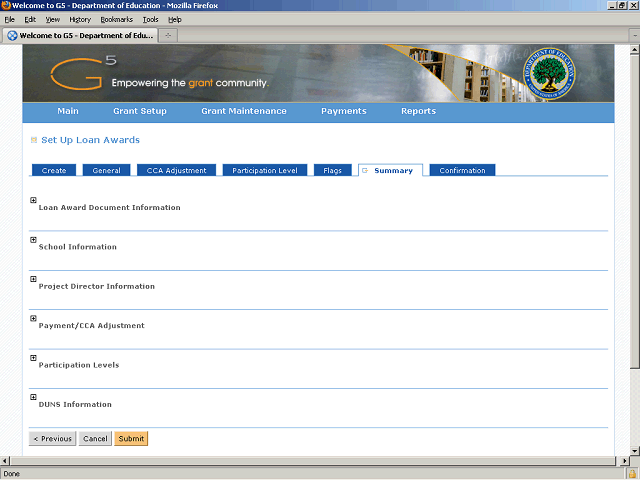Viewport: 640px width, 480px height.
Task: Click the Set Up Loan Awards heading
Action: coord(90,140)
